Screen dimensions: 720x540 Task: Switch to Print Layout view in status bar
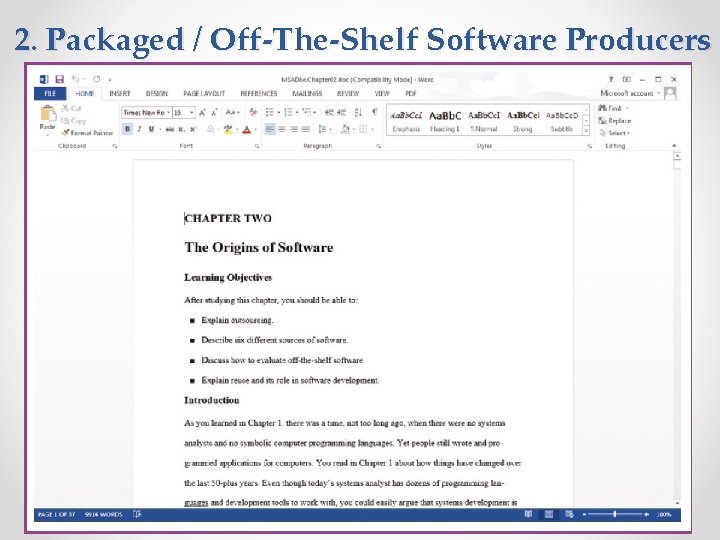[548, 514]
